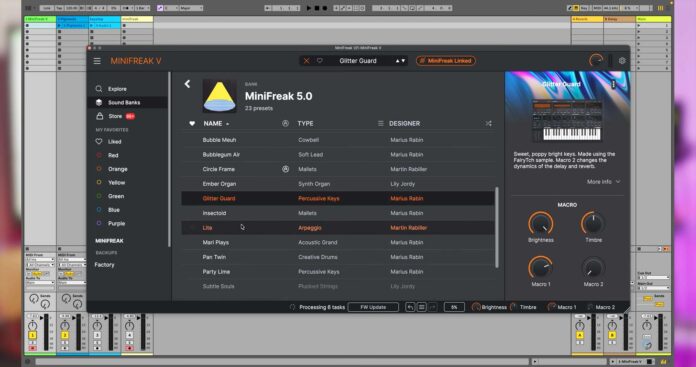This screenshot has height=367, width=696.
Task: Sort presets by Type column header
Action: [305, 123]
